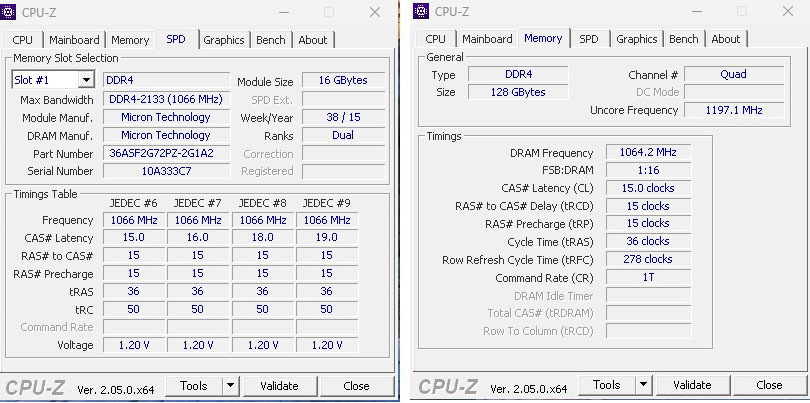This screenshot has width=810, height=403.
Task: Close the left CPU-Z window via X
Action: 375,12
